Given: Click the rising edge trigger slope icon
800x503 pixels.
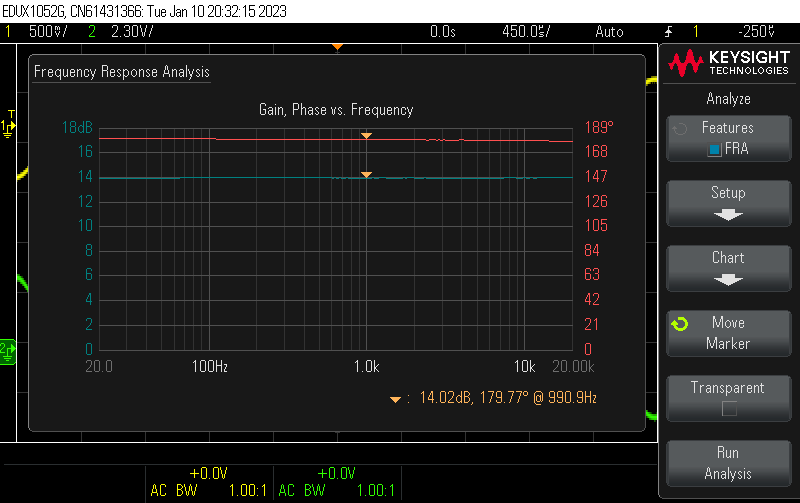Looking at the screenshot, I should pyautogui.click(x=668, y=32).
